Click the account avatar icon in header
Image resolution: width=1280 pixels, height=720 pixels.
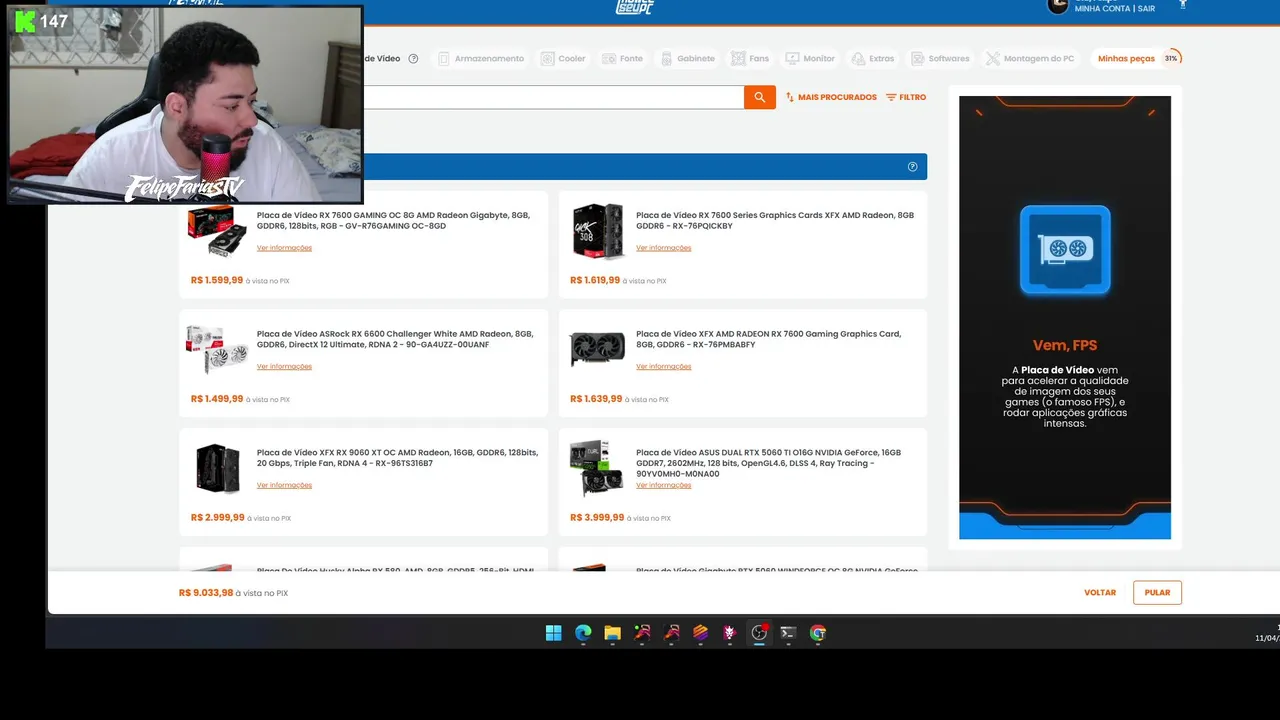(1057, 6)
